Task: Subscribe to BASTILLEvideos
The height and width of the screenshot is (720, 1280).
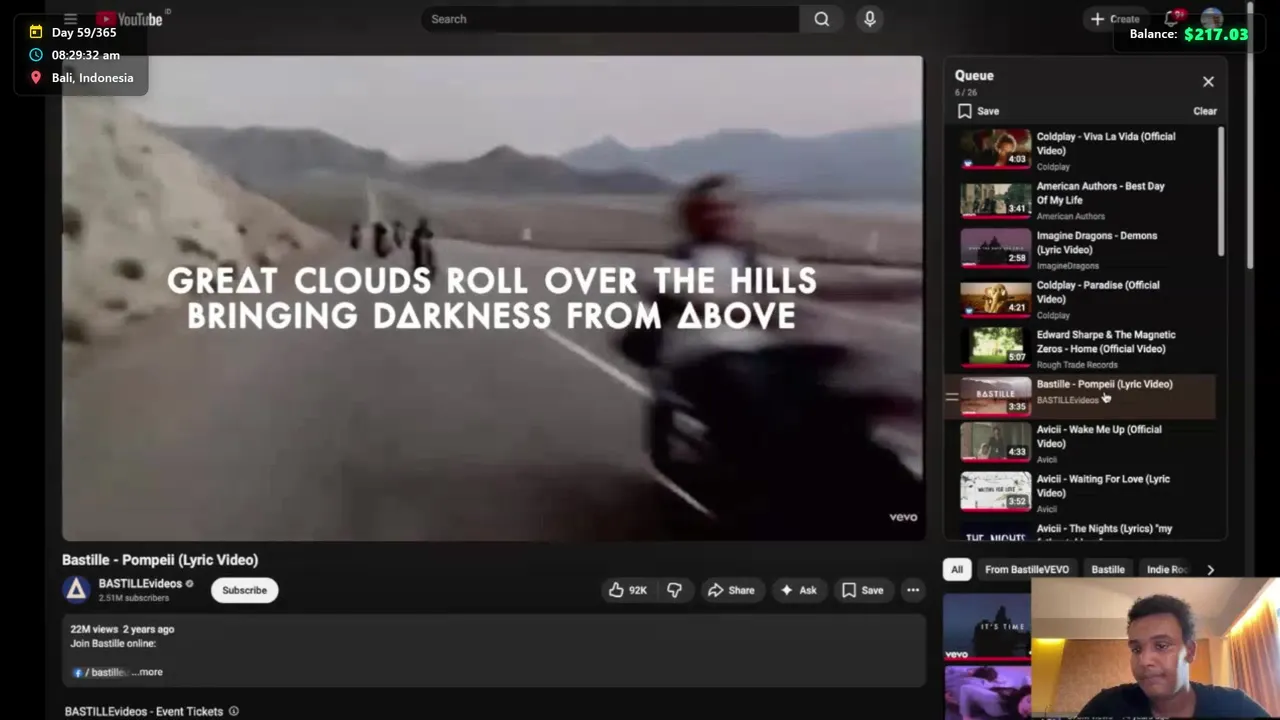Action: 244,590
